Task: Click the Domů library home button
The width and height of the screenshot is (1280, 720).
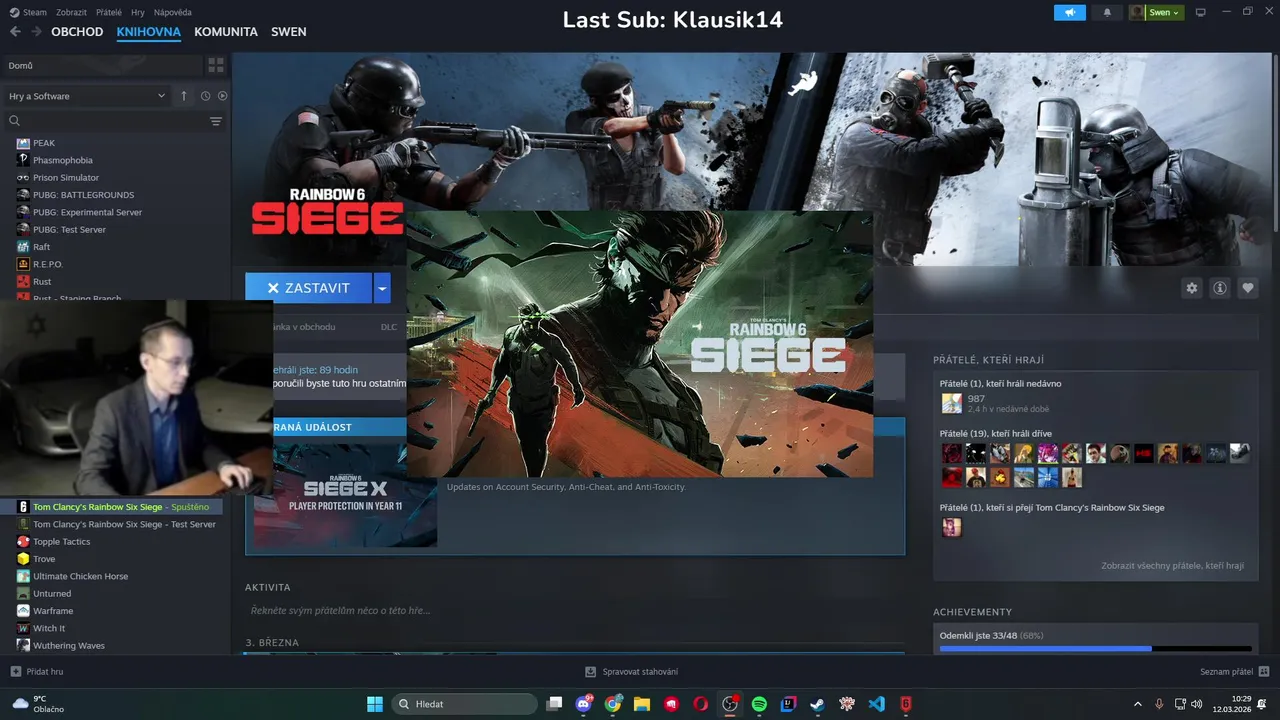Action: (x=102, y=65)
